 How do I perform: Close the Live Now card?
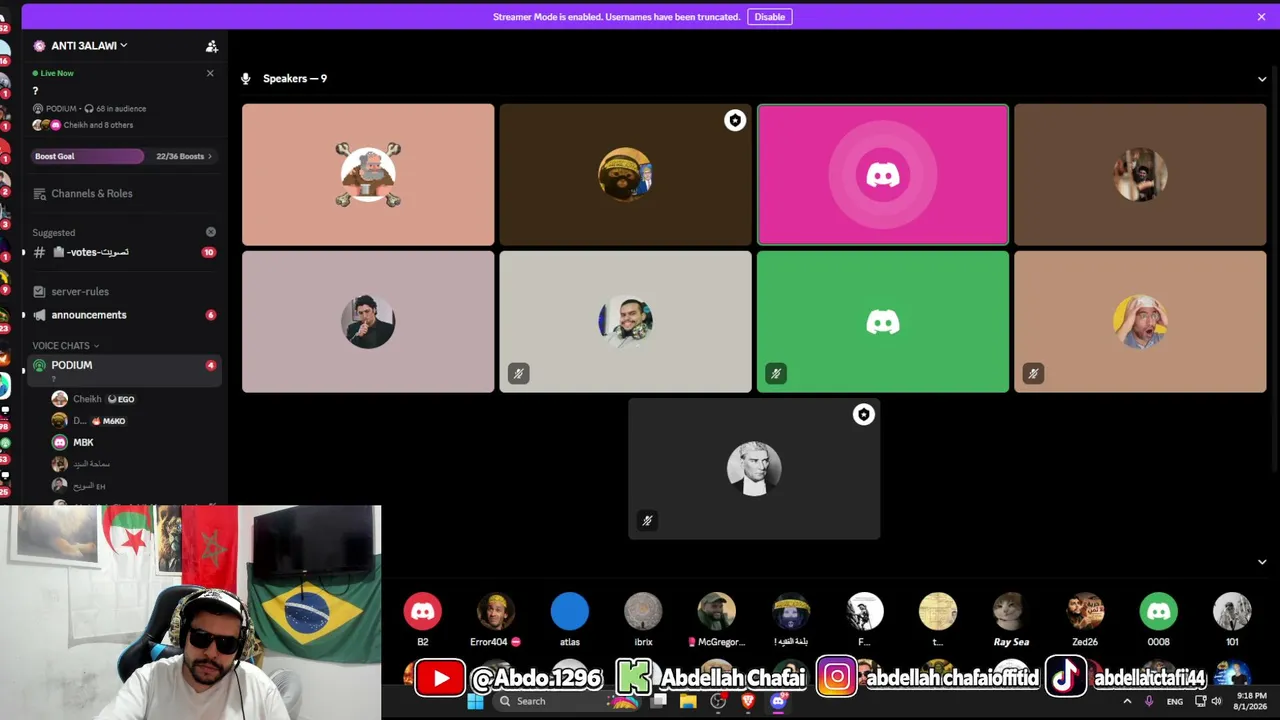click(x=210, y=73)
